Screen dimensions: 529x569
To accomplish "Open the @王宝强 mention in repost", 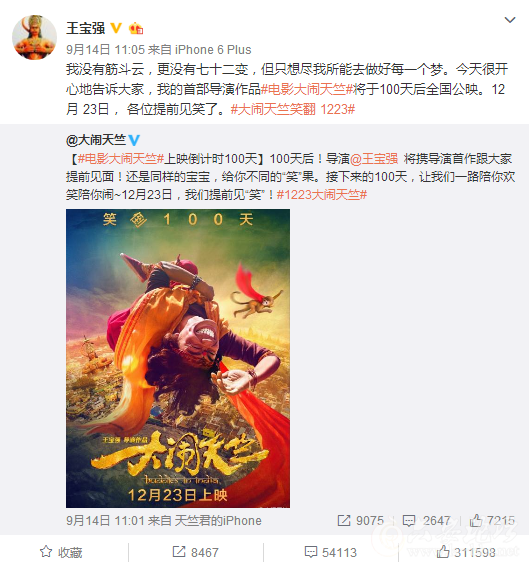I will point(374,159).
